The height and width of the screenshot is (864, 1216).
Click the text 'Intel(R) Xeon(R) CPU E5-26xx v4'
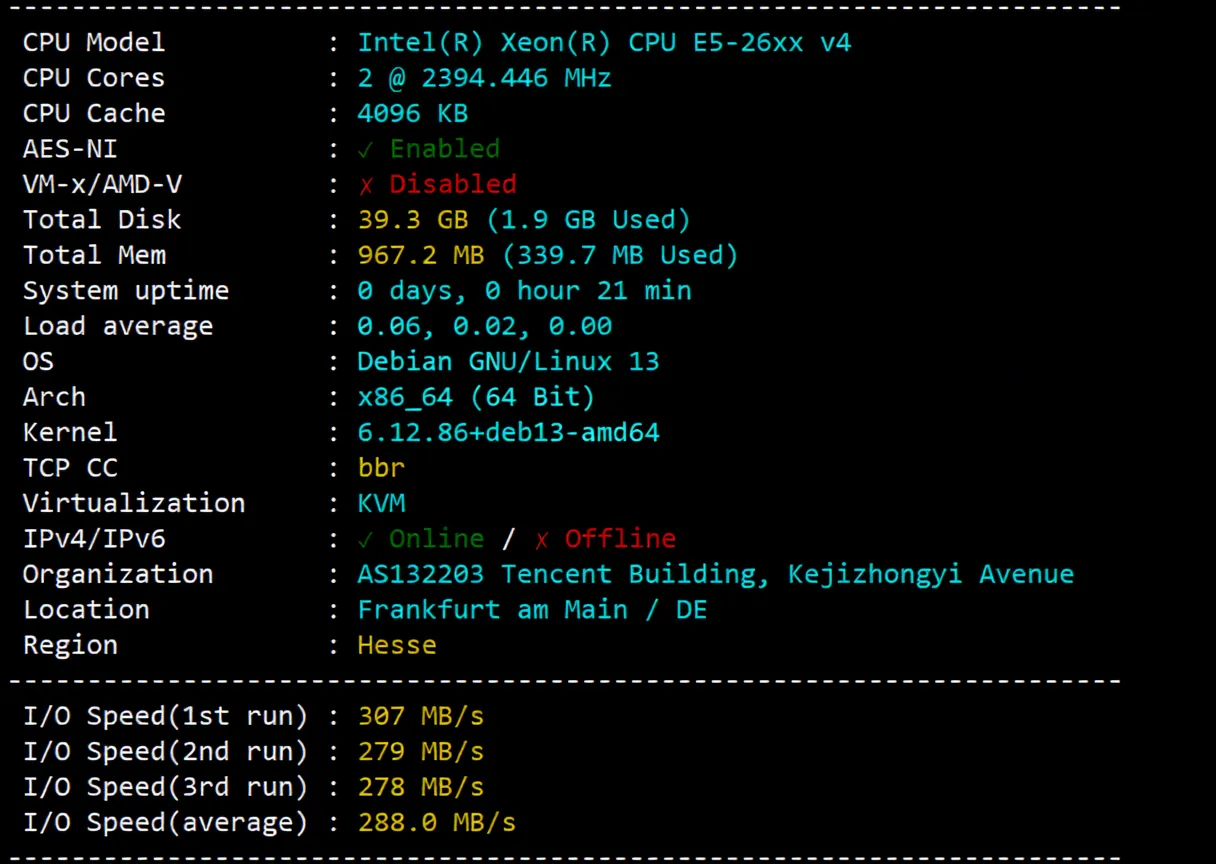604,43
